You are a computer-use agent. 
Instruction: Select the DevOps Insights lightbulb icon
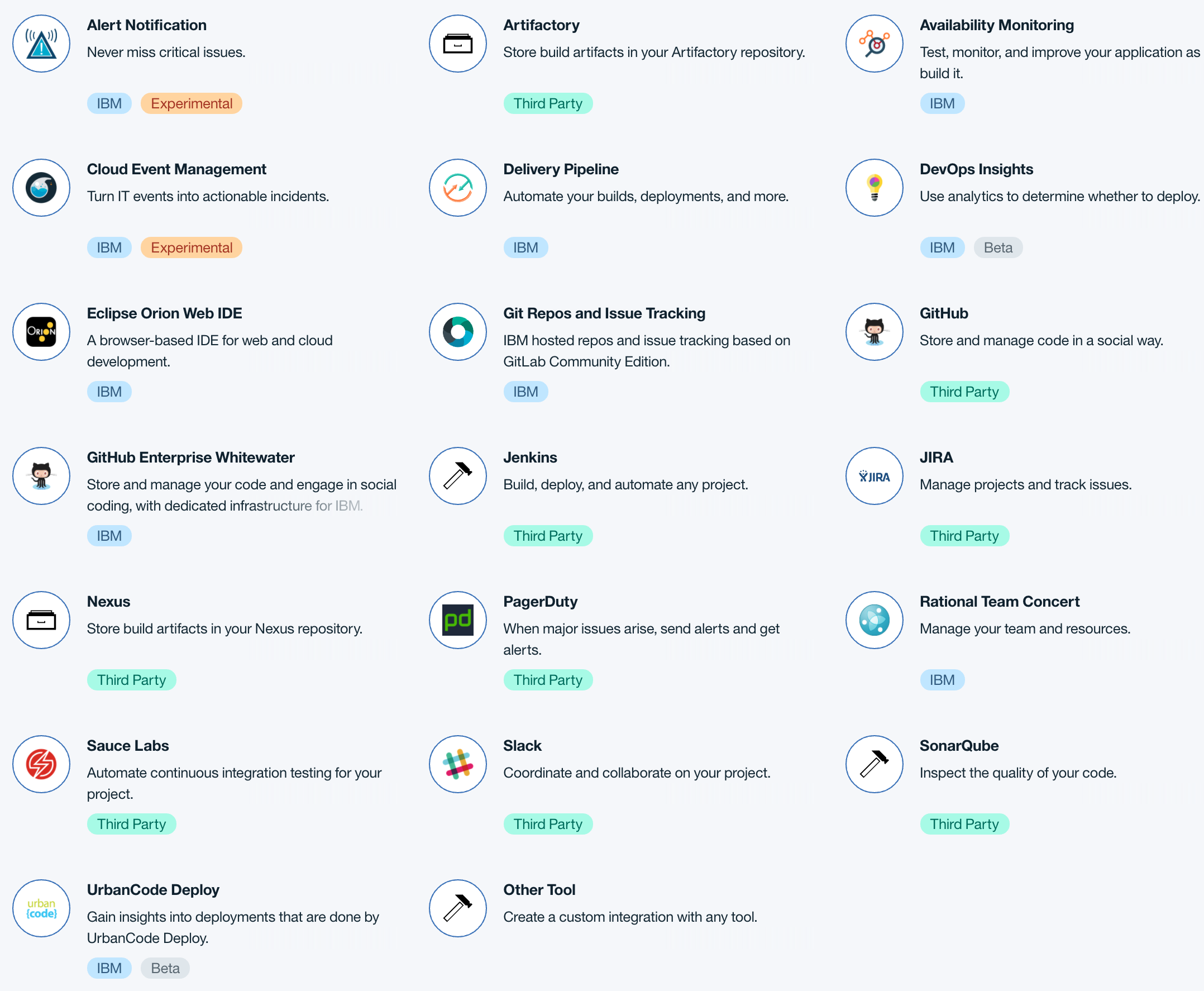click(874, 188)
